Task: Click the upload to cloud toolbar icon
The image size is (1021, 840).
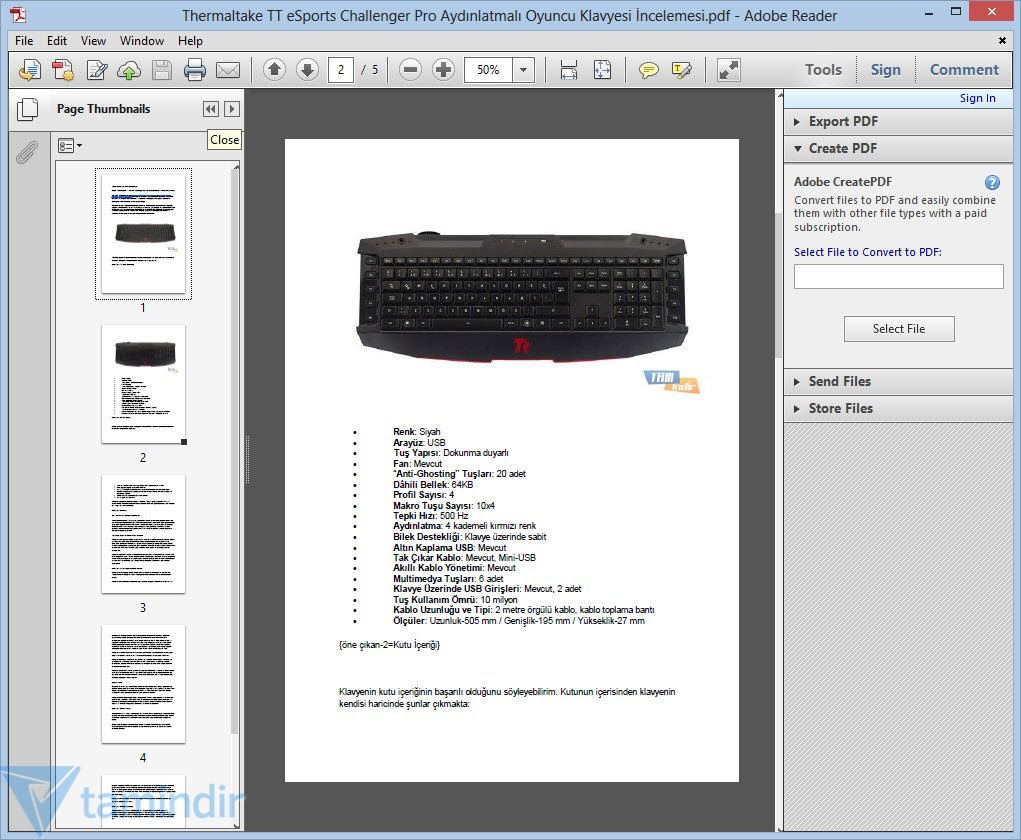Action: pos(129,70)
